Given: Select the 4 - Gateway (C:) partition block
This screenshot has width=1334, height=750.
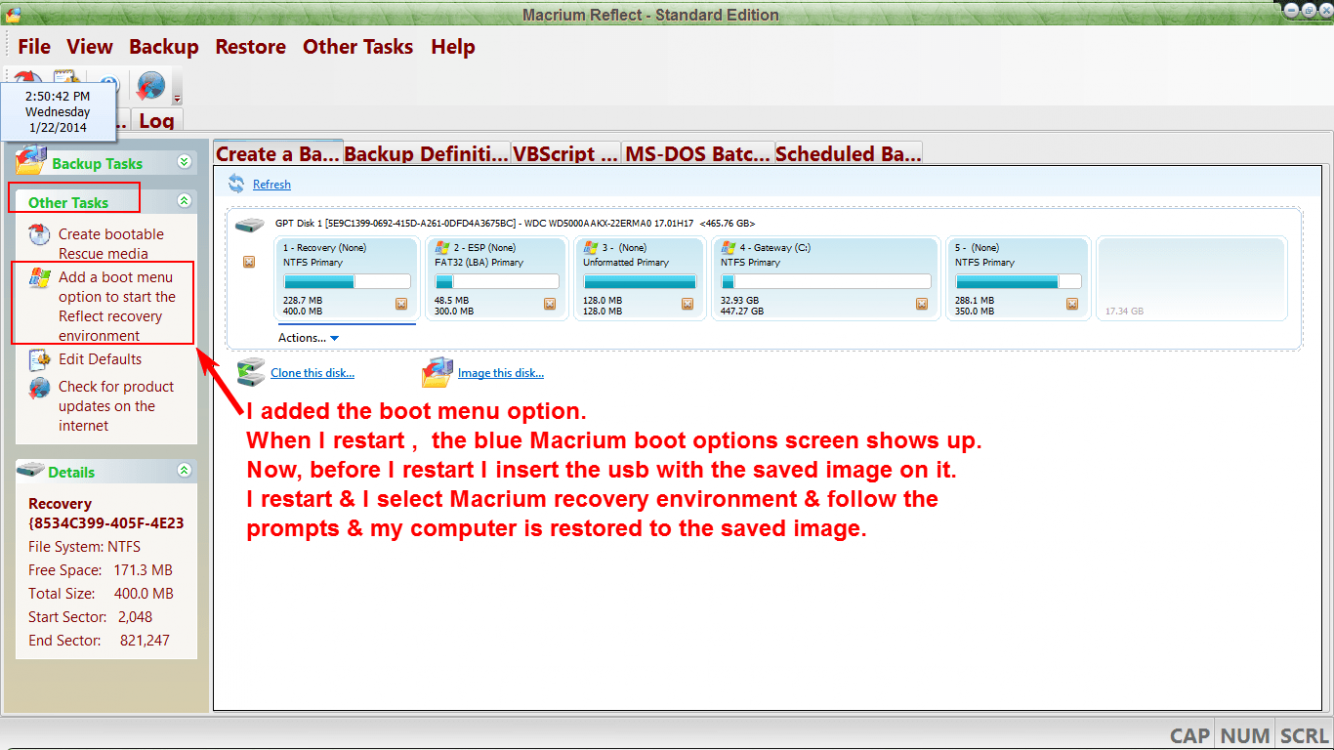Looking at the screenshot, I should point(826,279).
